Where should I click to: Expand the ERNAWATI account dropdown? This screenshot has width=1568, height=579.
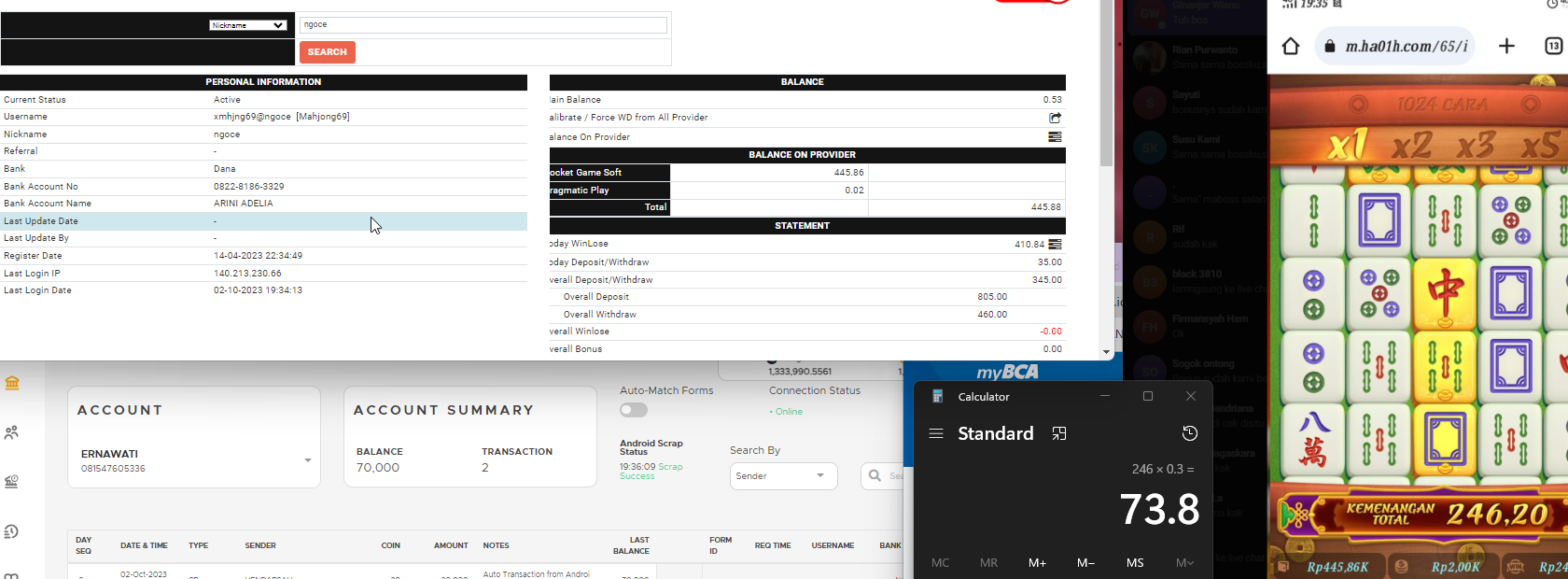308,459
